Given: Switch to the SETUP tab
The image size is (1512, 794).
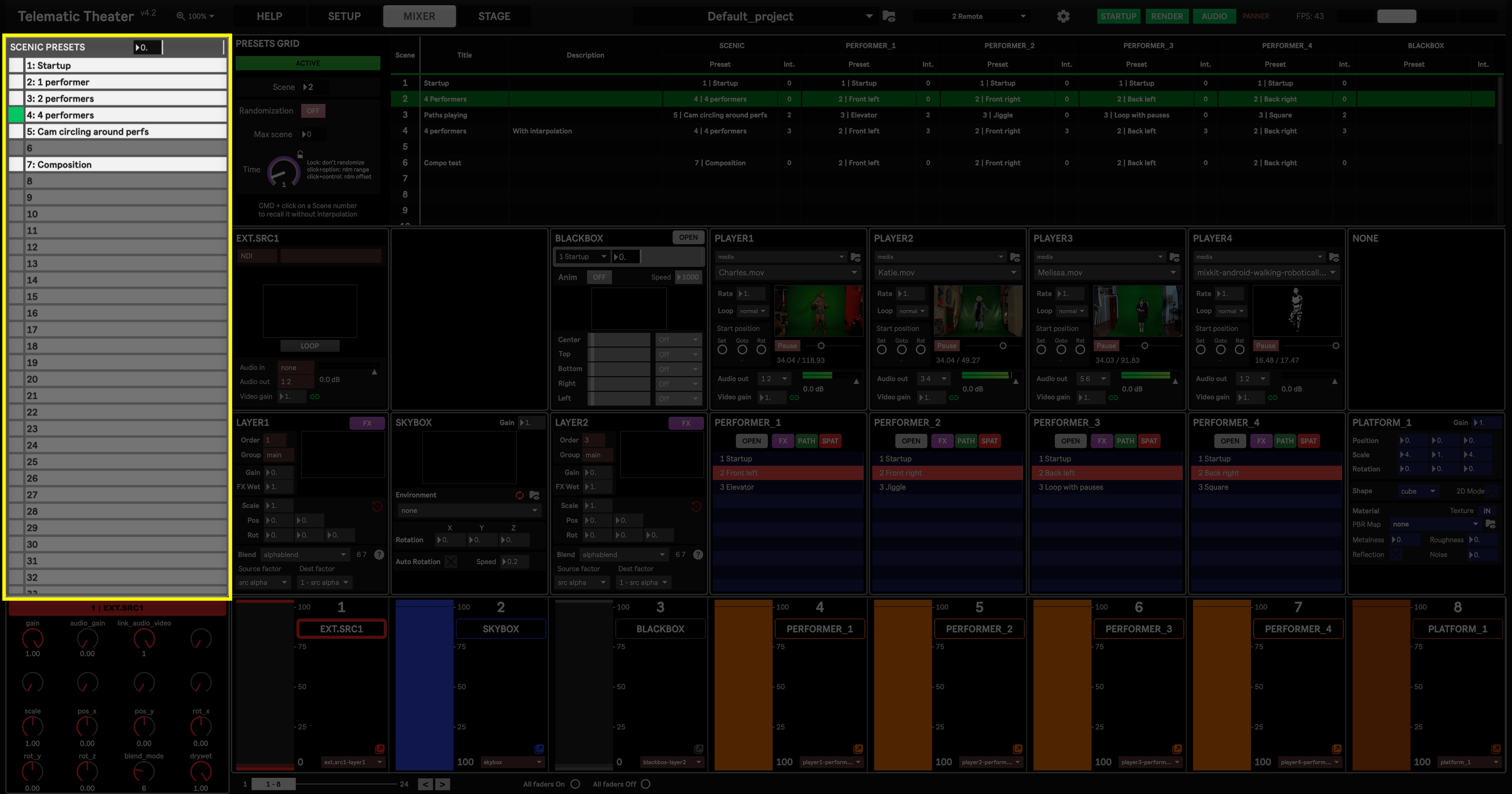Looking at the screenshot, I should point(344,16).
